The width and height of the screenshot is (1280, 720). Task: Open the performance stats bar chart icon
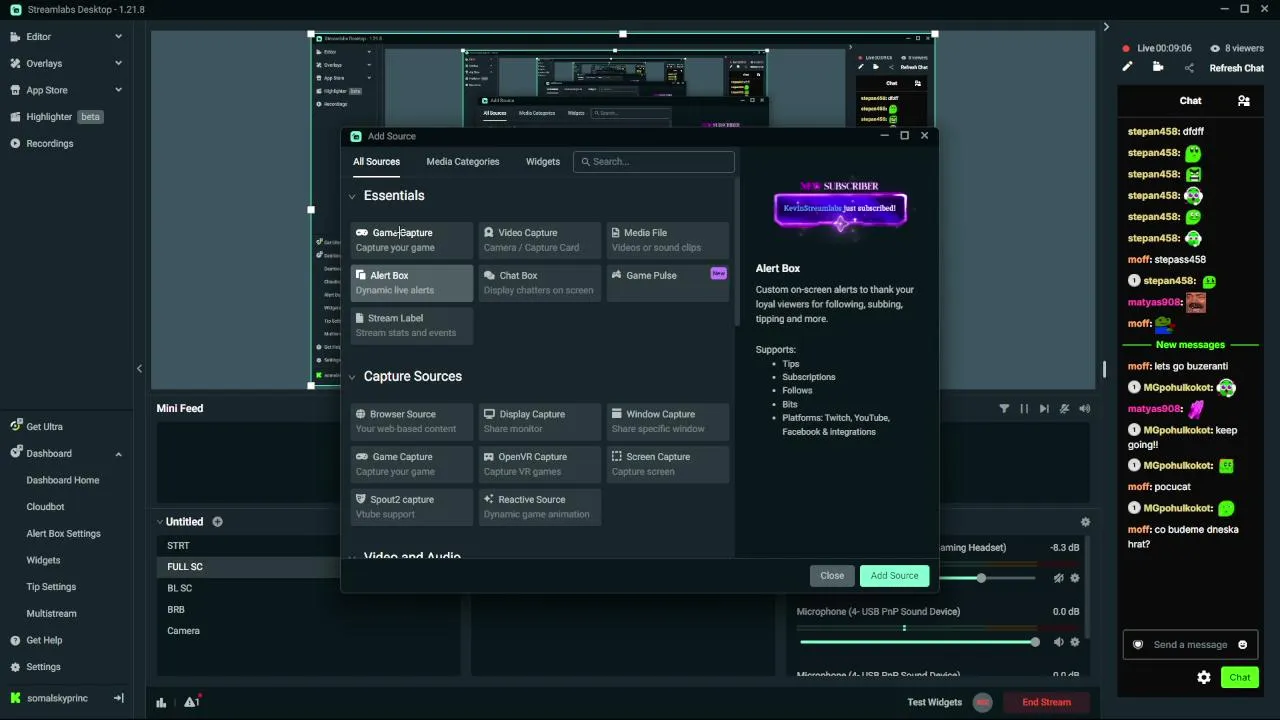click(x=161, y=702)
